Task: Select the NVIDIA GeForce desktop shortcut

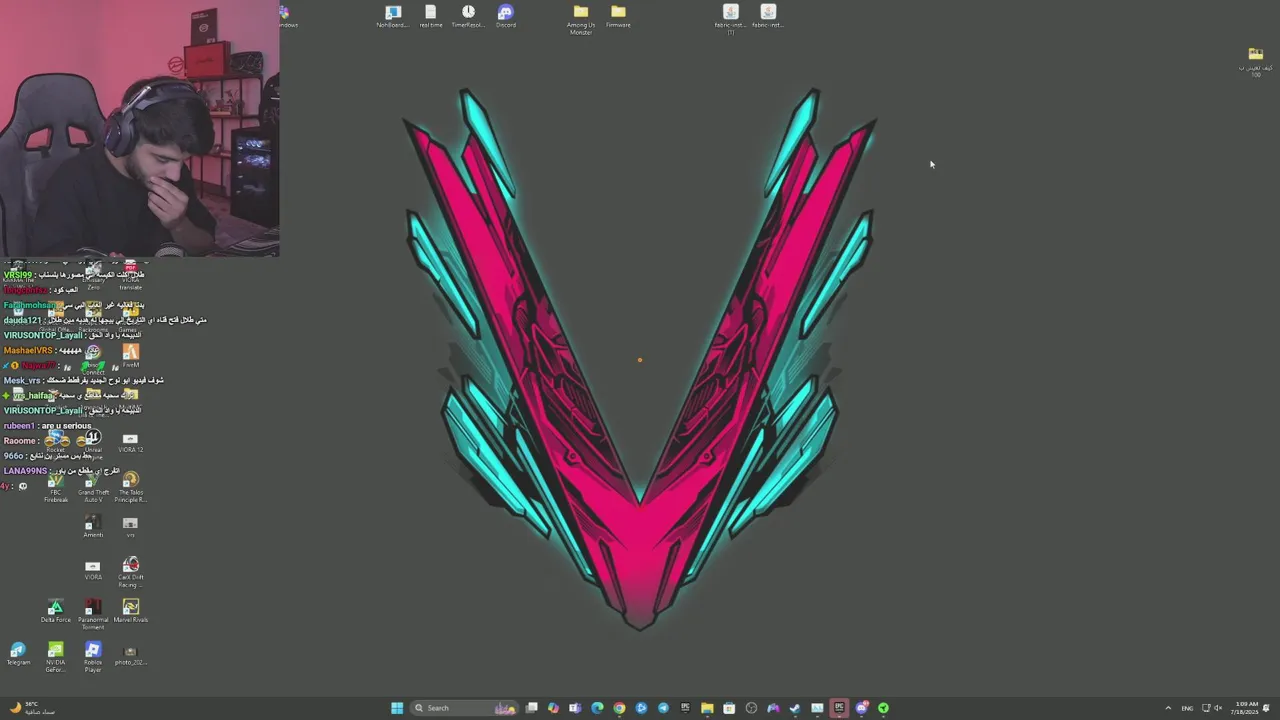Action: [56, 657]
